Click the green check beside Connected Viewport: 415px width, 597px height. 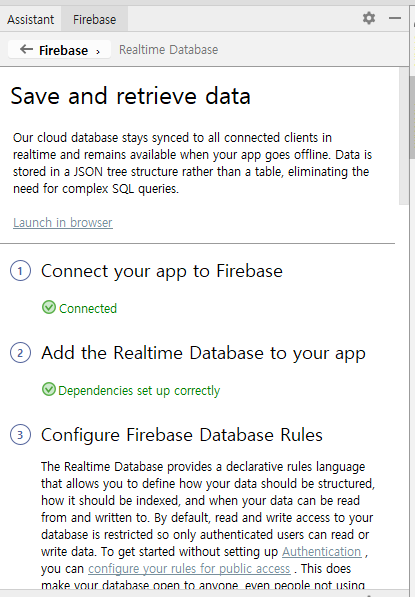[x=49, y=307]
